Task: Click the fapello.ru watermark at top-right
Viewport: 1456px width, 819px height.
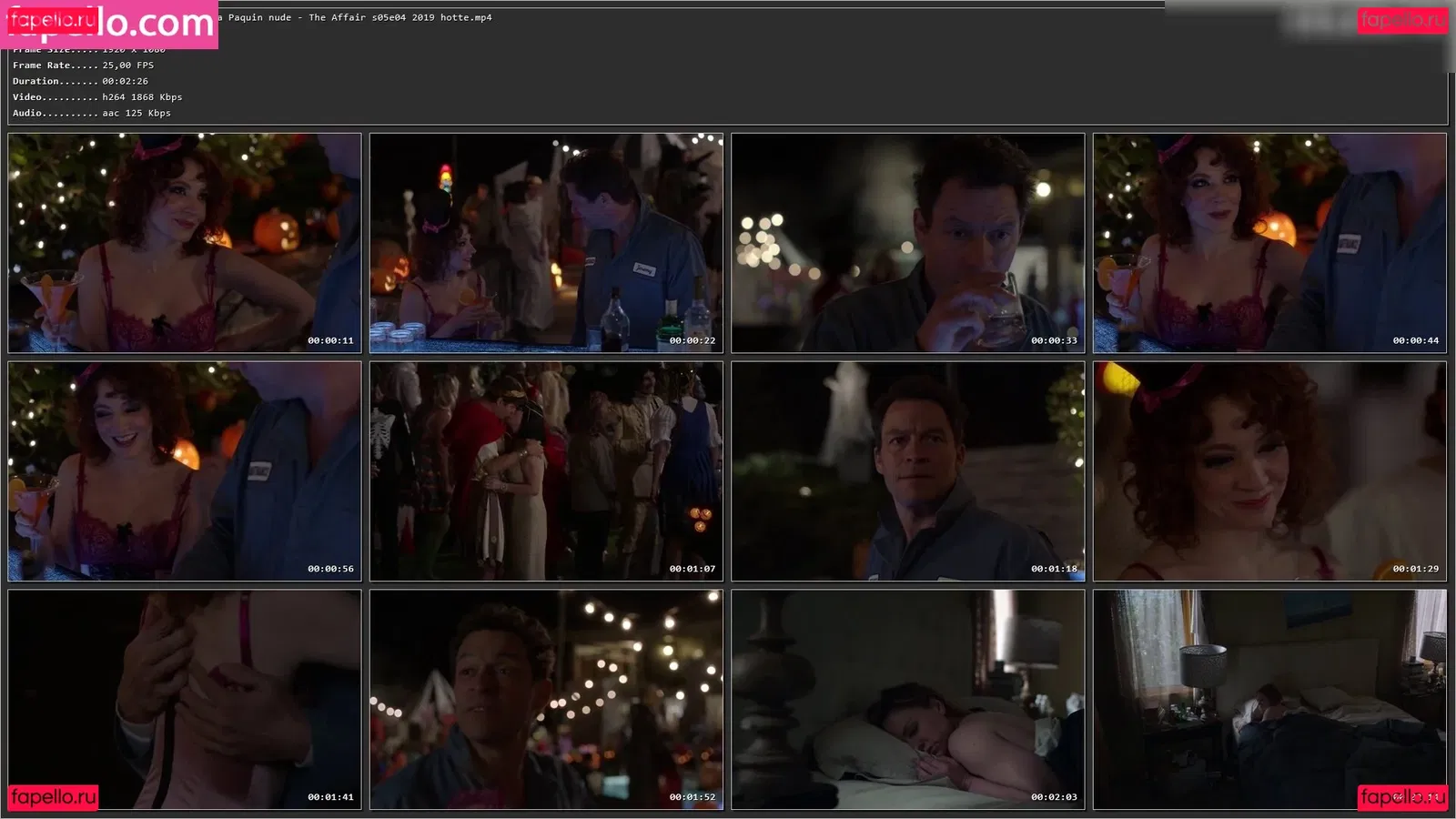Action: (1402, 20)
